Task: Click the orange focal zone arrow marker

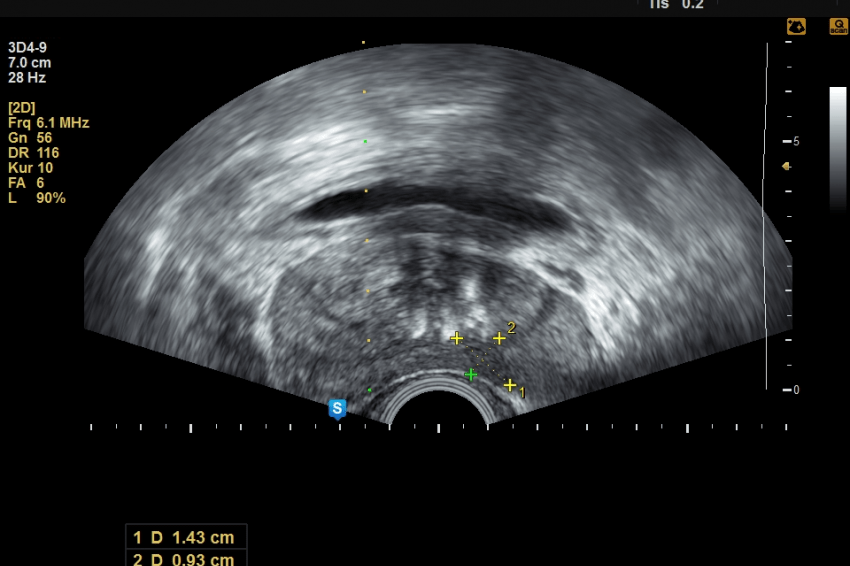Action: (x=786, y=166)
